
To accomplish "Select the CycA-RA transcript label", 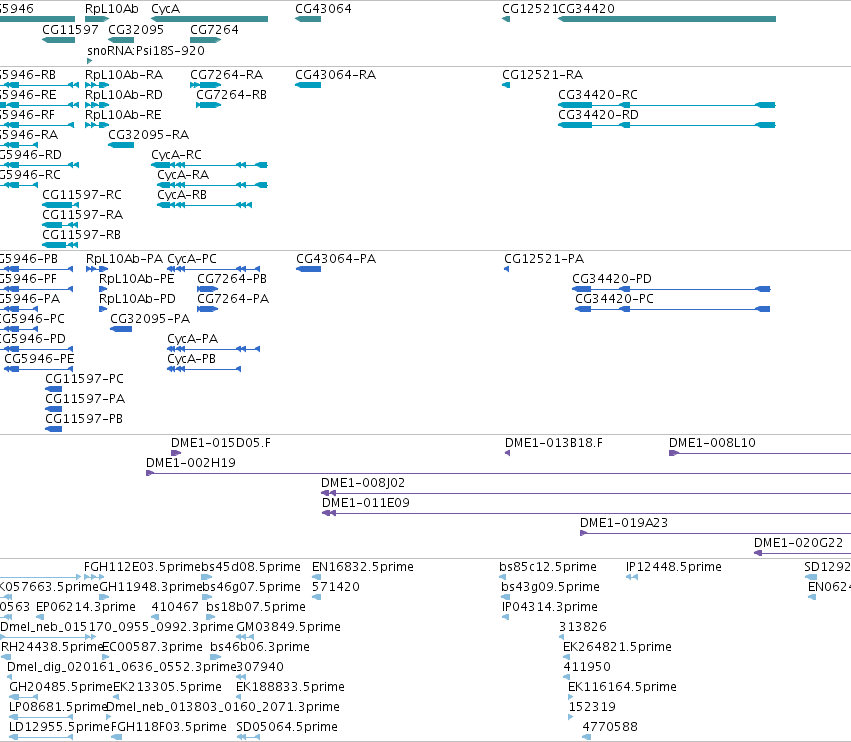I will 183,175.
